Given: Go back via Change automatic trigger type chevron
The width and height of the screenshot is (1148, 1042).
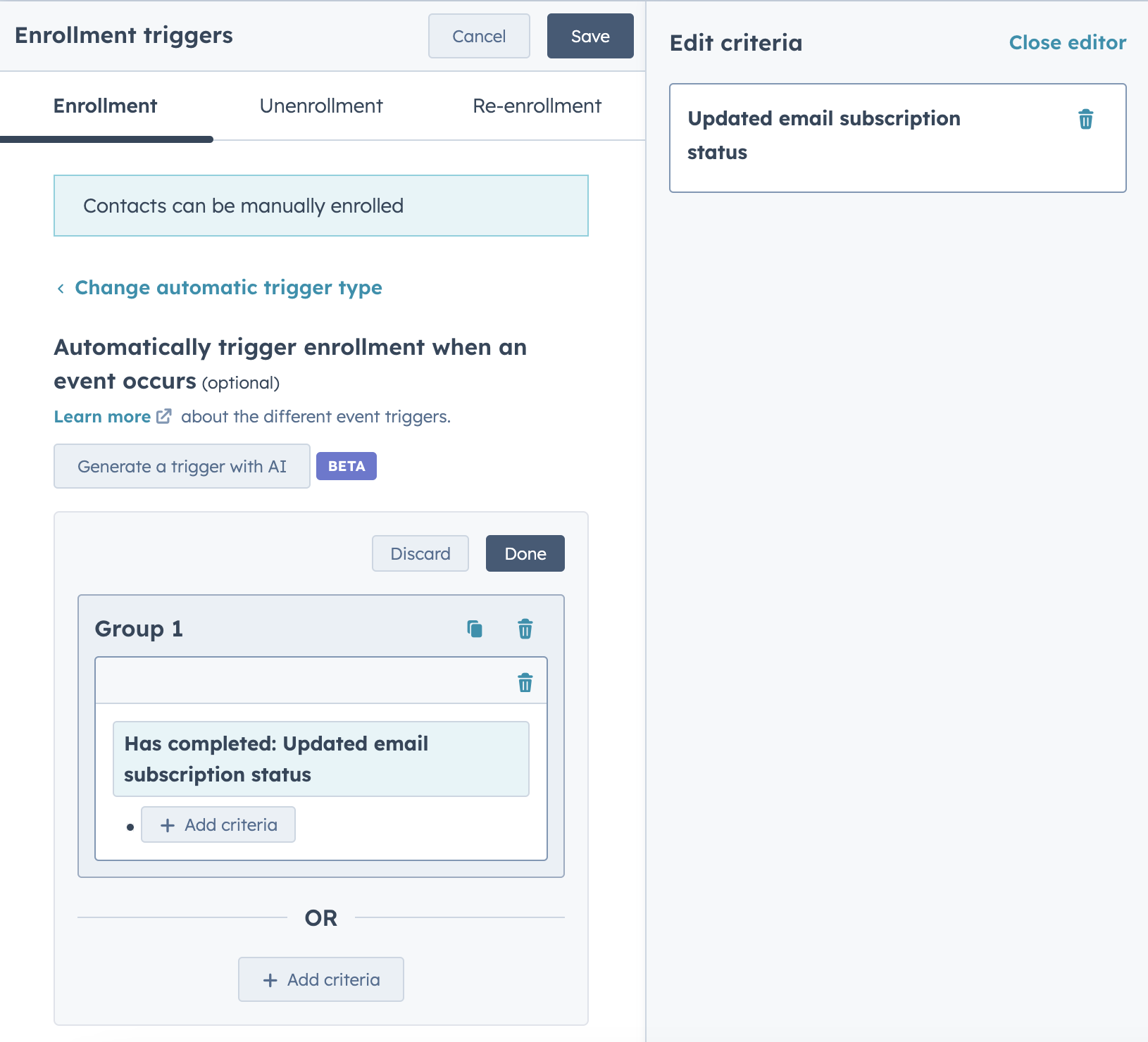Looking at the screenshot, I should pyautogui.click(x=61, y=288).
